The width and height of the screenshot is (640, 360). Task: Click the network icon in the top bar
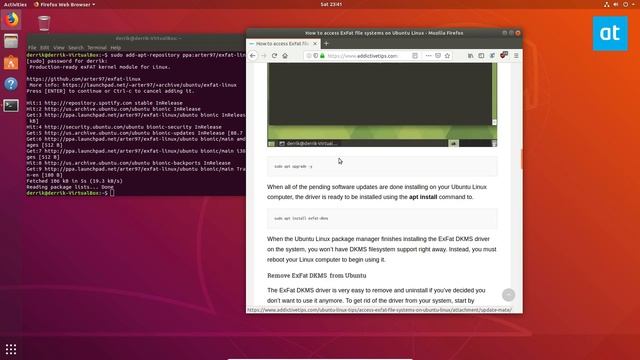click(x=607, y=4)
